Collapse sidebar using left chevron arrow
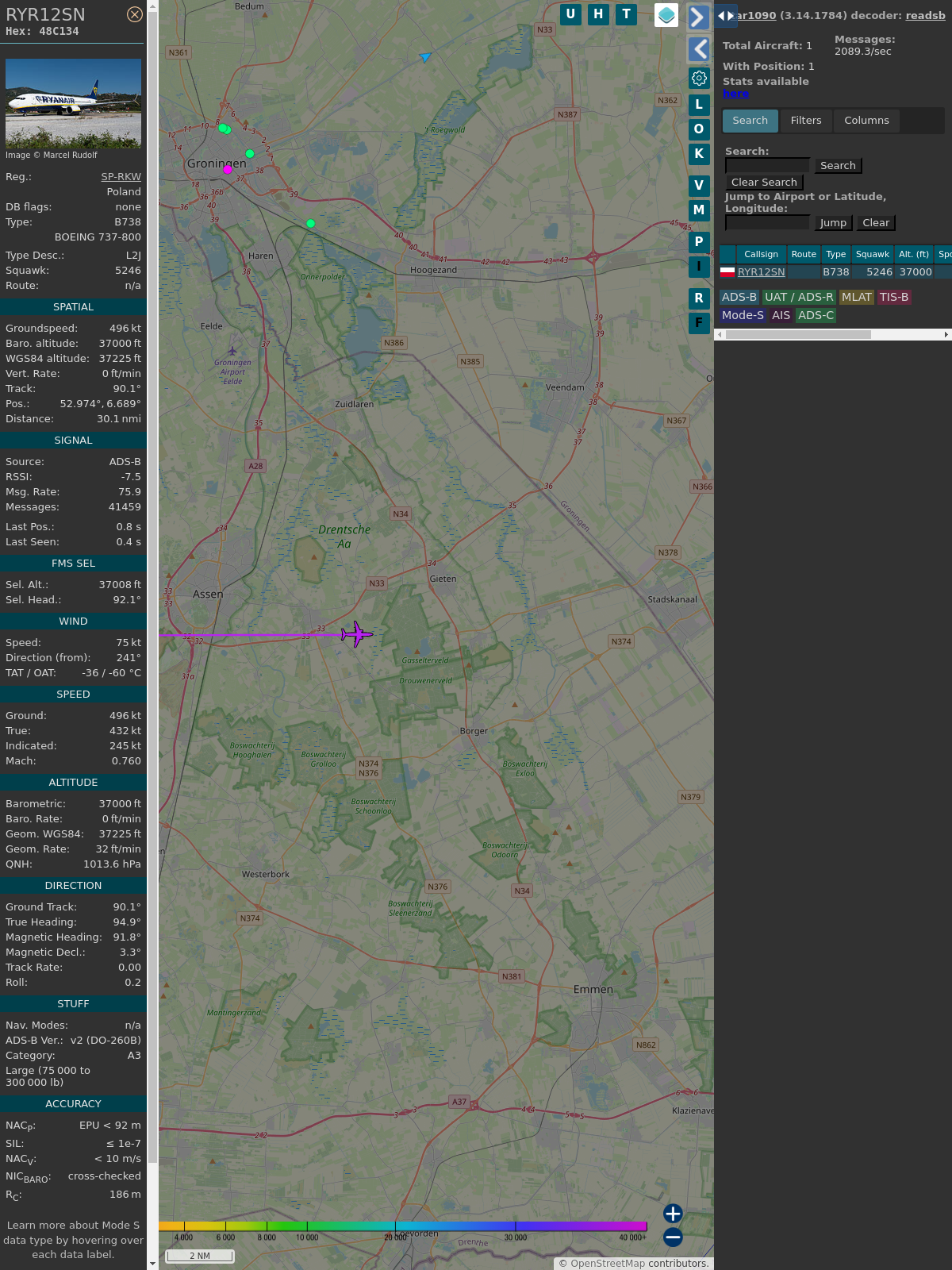 coord(698,49)
